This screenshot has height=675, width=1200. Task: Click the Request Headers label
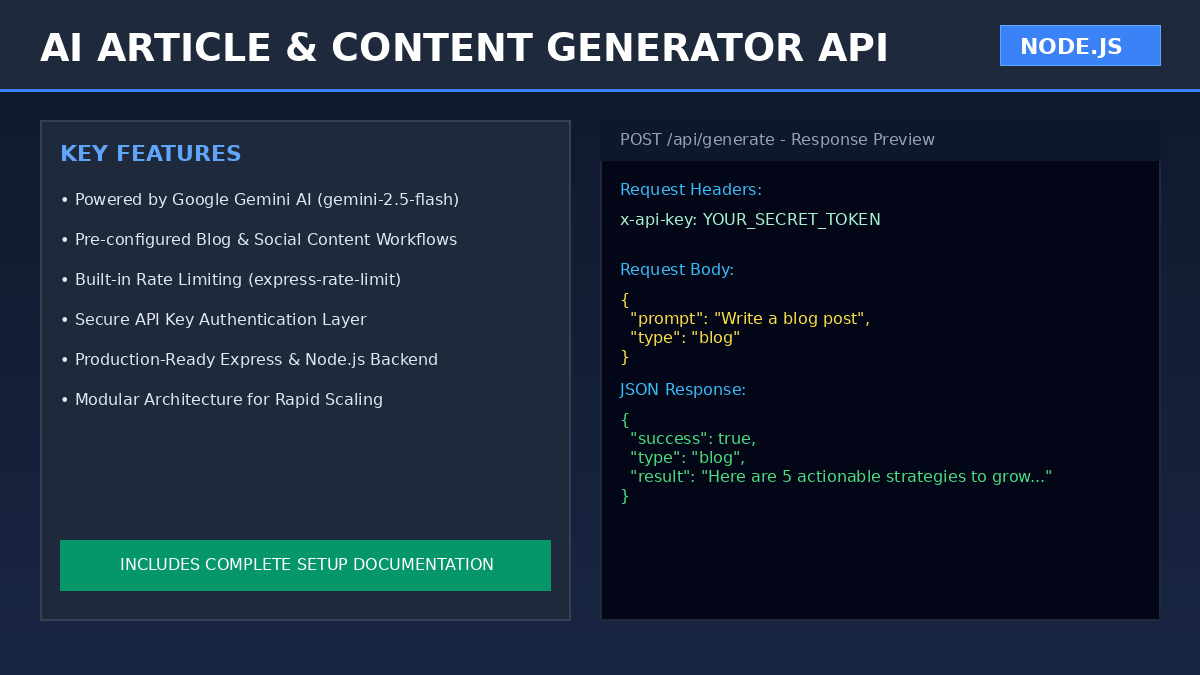tap(691, 190)
